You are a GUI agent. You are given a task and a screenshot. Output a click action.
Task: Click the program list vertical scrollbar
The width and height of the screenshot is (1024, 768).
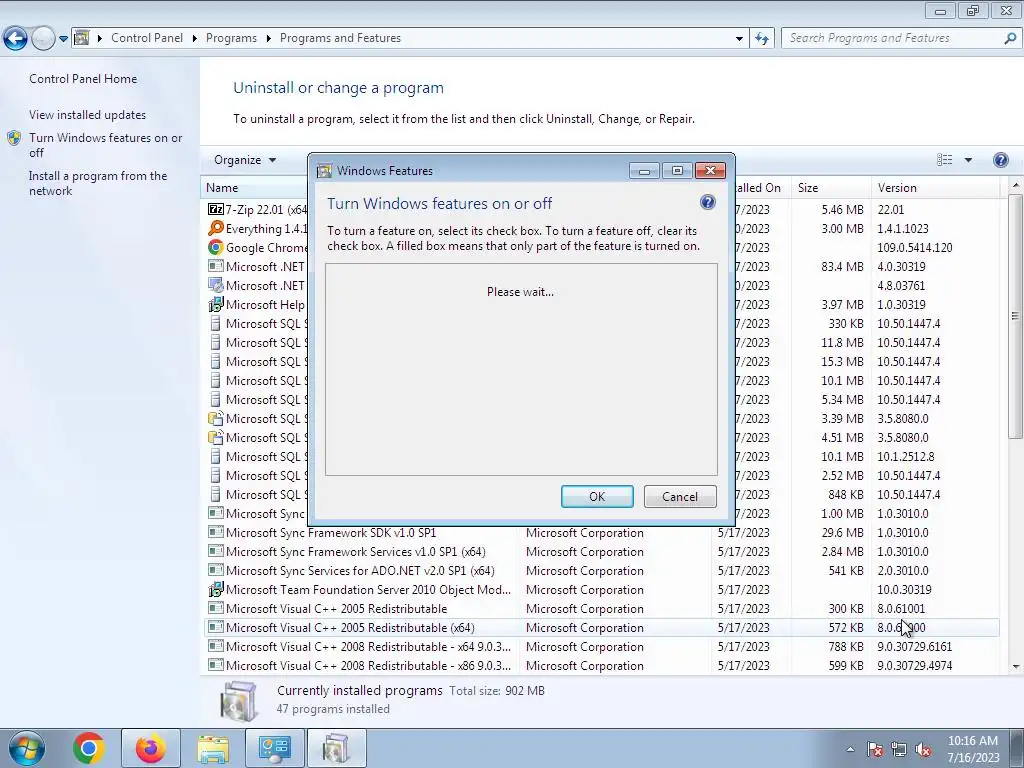coord(1016,317)
